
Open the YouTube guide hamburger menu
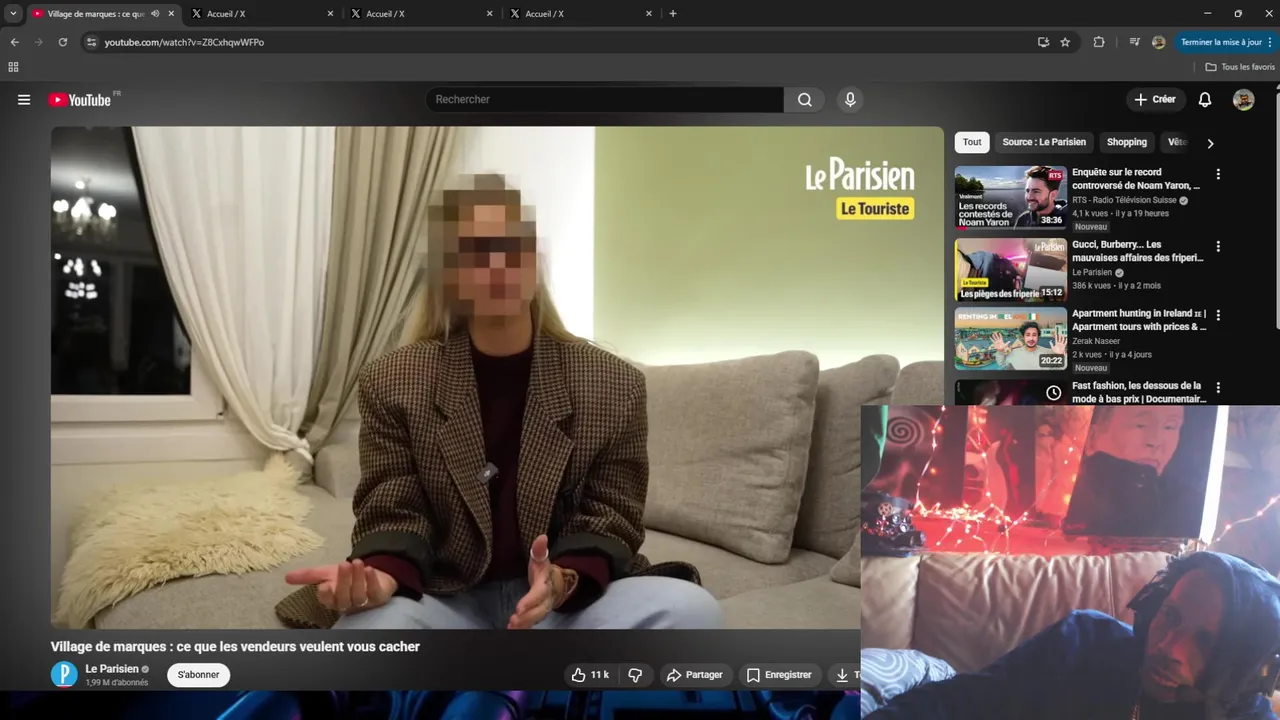tap(24, 100)
